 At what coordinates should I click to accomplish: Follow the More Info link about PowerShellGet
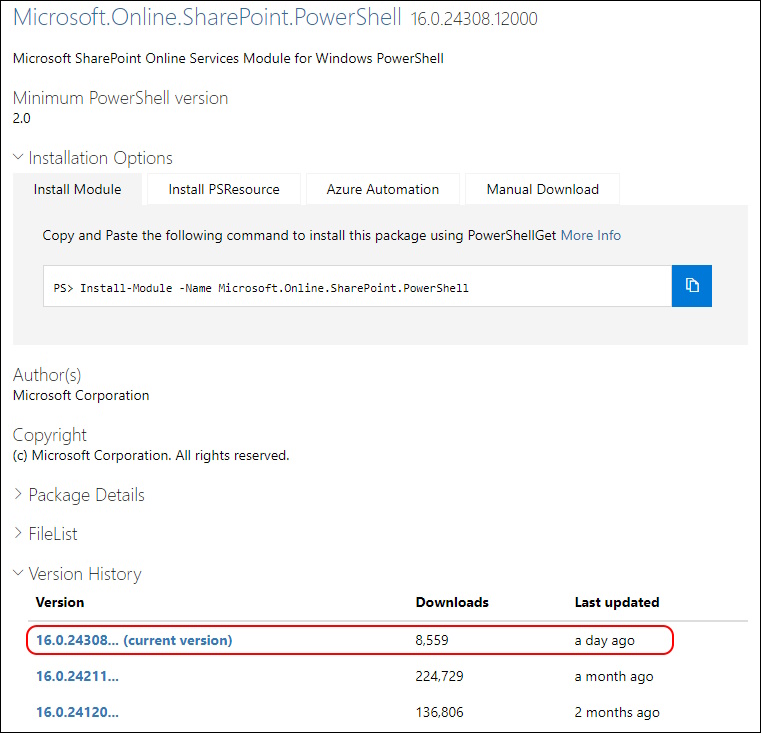(x=590, y=235)
